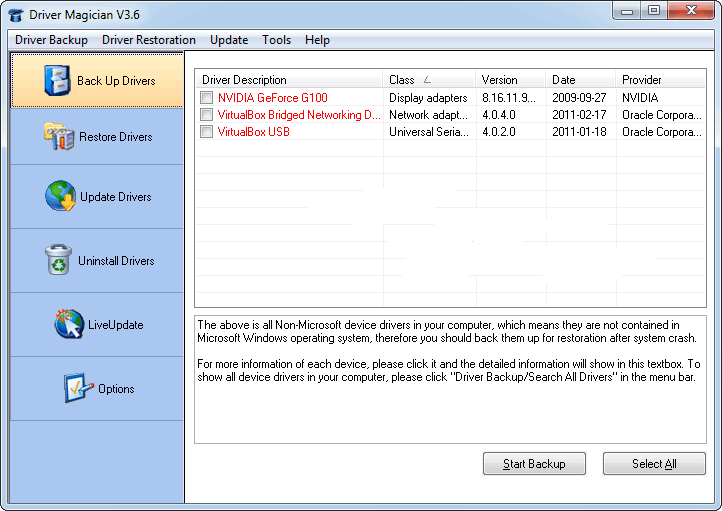Maximize the Driver Magician window
Screen dimensions: 722x511
click(654, 11)
